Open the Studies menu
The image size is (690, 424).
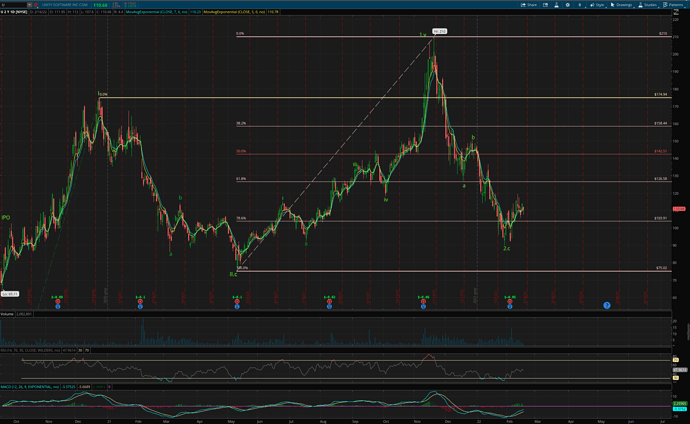tap(647, 5)
